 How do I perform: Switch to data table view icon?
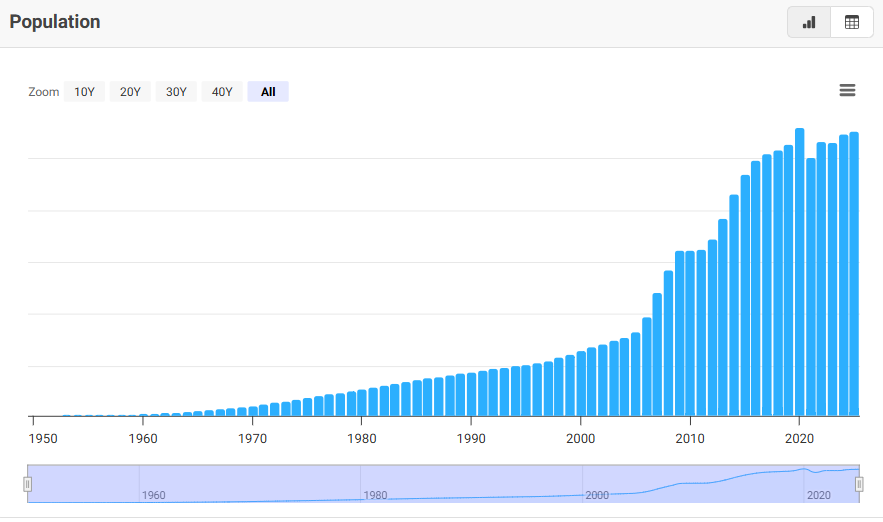851,23
